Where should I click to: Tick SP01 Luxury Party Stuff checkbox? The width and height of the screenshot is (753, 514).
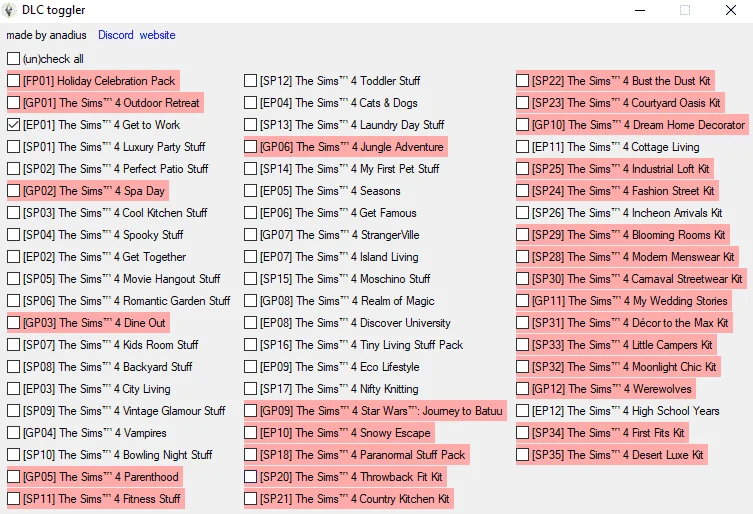[x=13, y=147]
